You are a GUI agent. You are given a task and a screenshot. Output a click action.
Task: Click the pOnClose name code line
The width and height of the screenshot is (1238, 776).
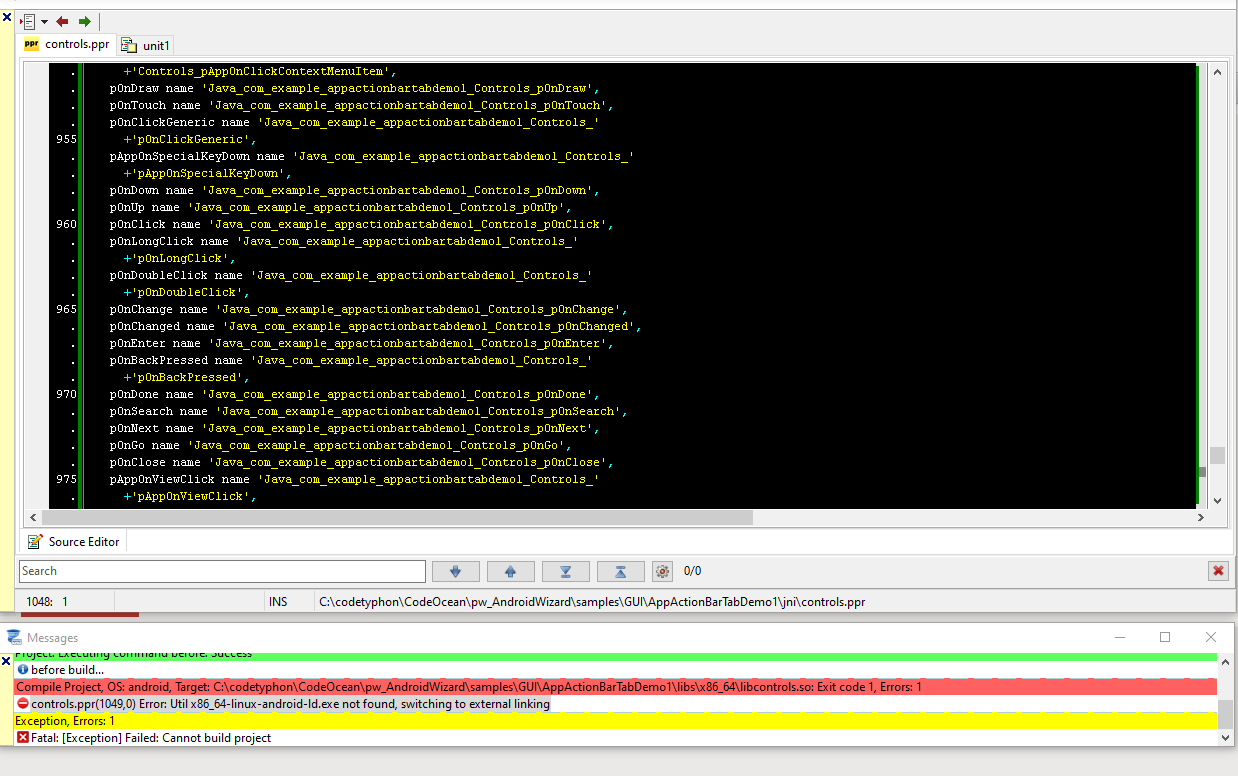[361, 462]
